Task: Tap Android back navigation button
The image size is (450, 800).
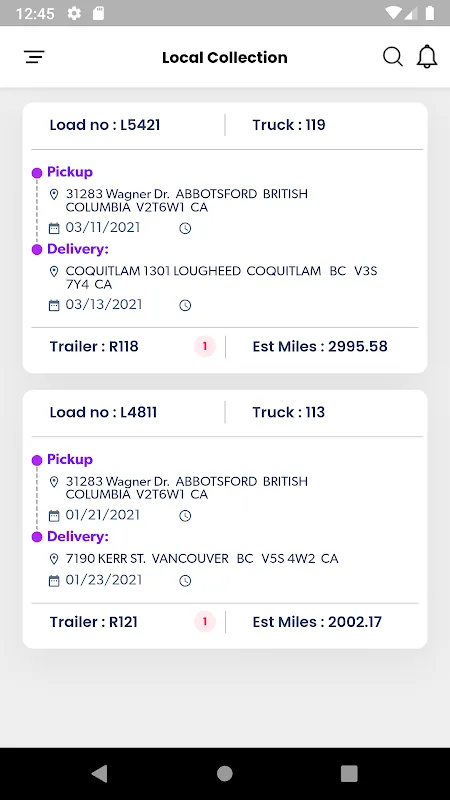Action: [x=99, y=773]
